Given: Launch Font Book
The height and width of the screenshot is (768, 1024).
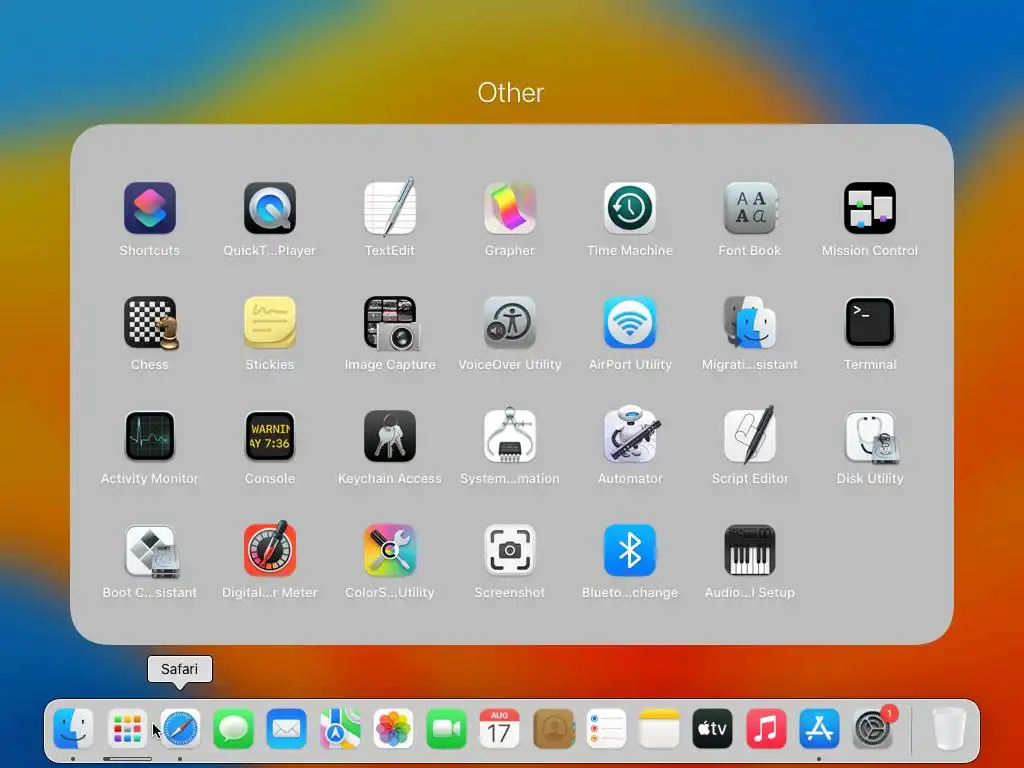Looking at the screenshot, I should (750, 208).
